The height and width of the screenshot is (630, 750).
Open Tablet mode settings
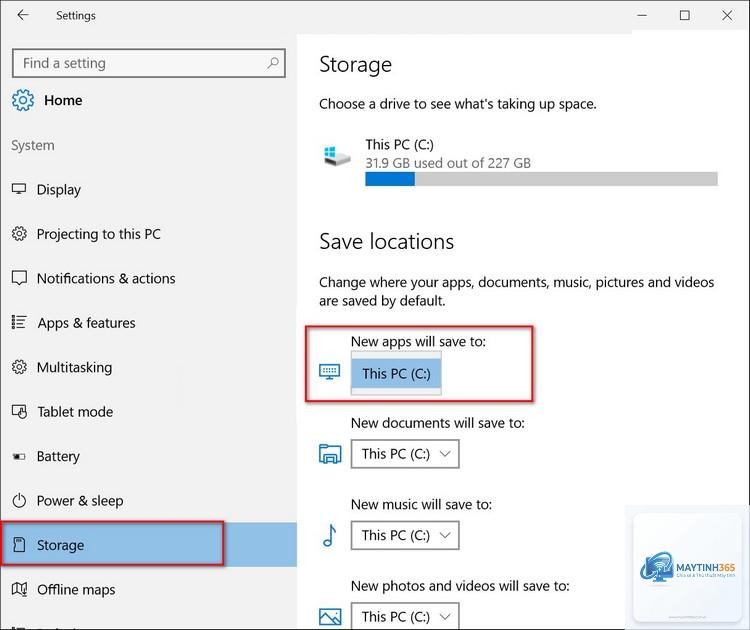pyautogui.click(x=149, y=412)
